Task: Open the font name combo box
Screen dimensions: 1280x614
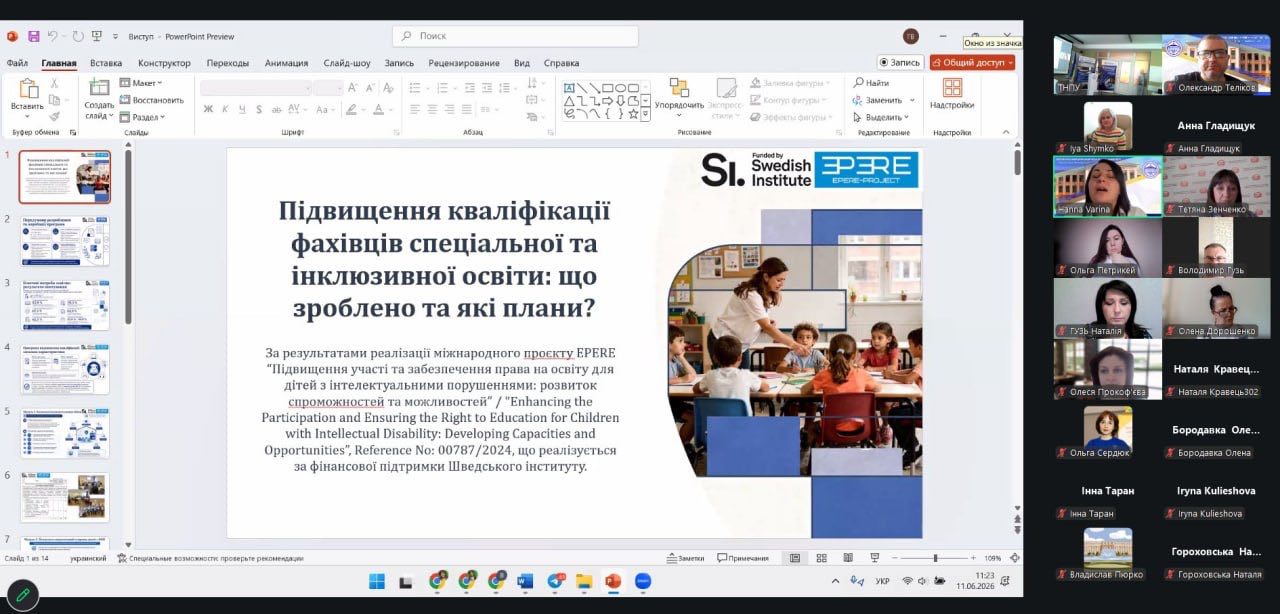Action: click(254, 88)
